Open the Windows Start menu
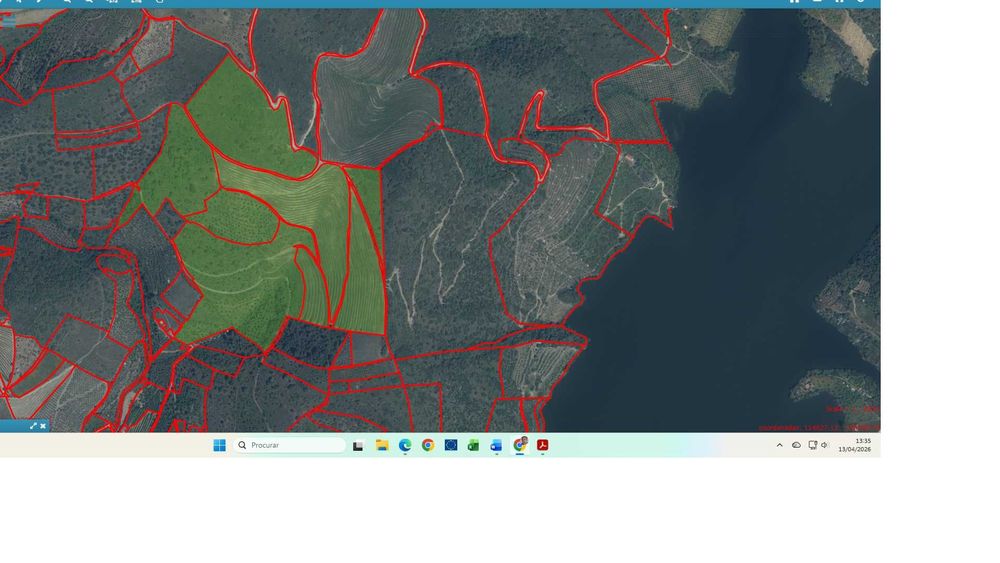The width and height of the screenshot is (1000, 563). click(219, 445)
